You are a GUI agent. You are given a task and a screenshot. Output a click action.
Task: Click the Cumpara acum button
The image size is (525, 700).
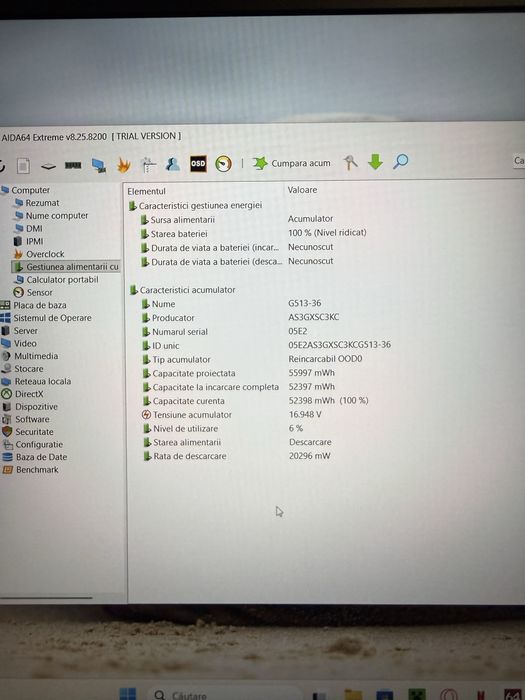pyautogui.click(x=292, y=163)
